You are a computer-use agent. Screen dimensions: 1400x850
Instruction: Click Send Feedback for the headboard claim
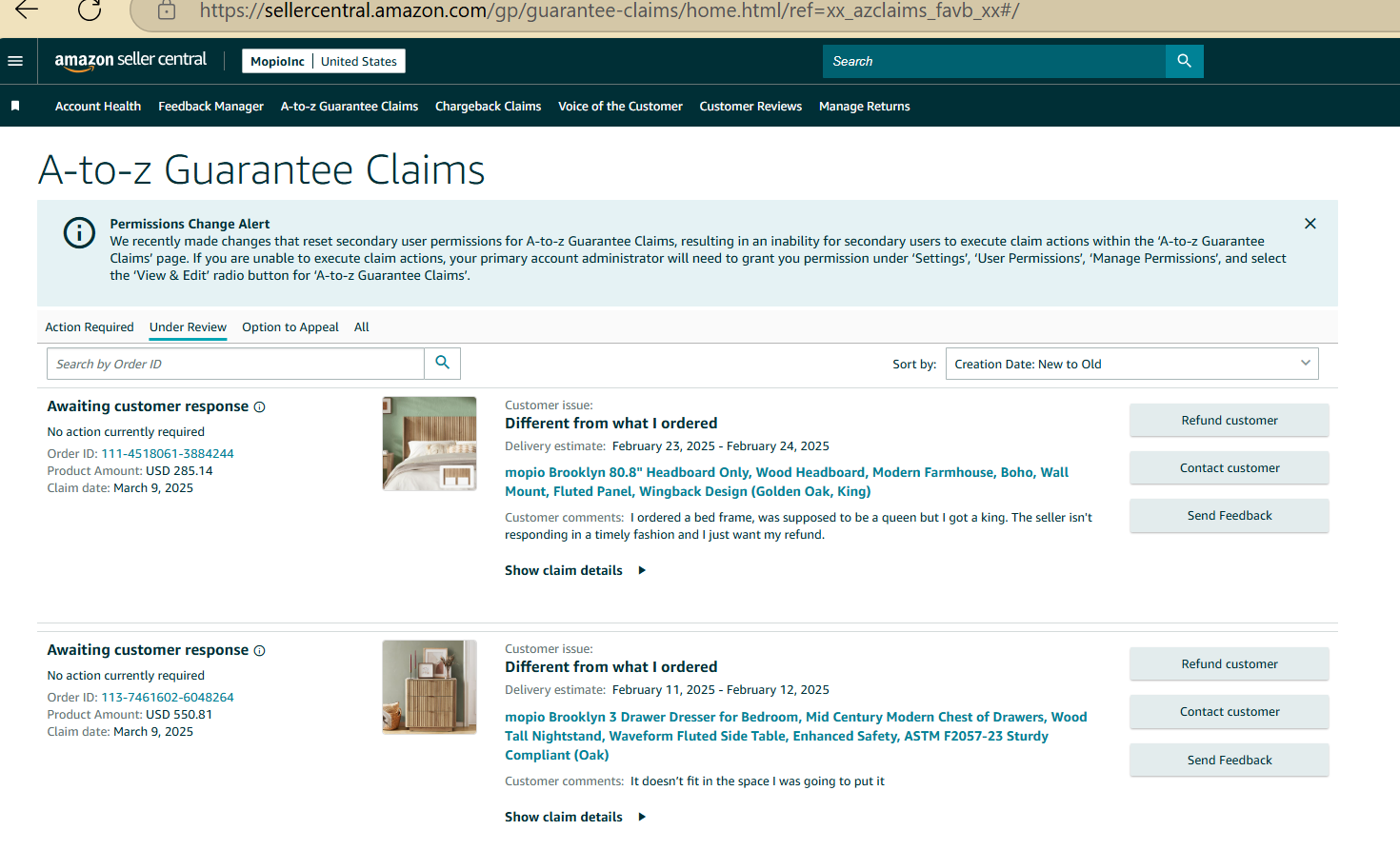(1230, 515)
